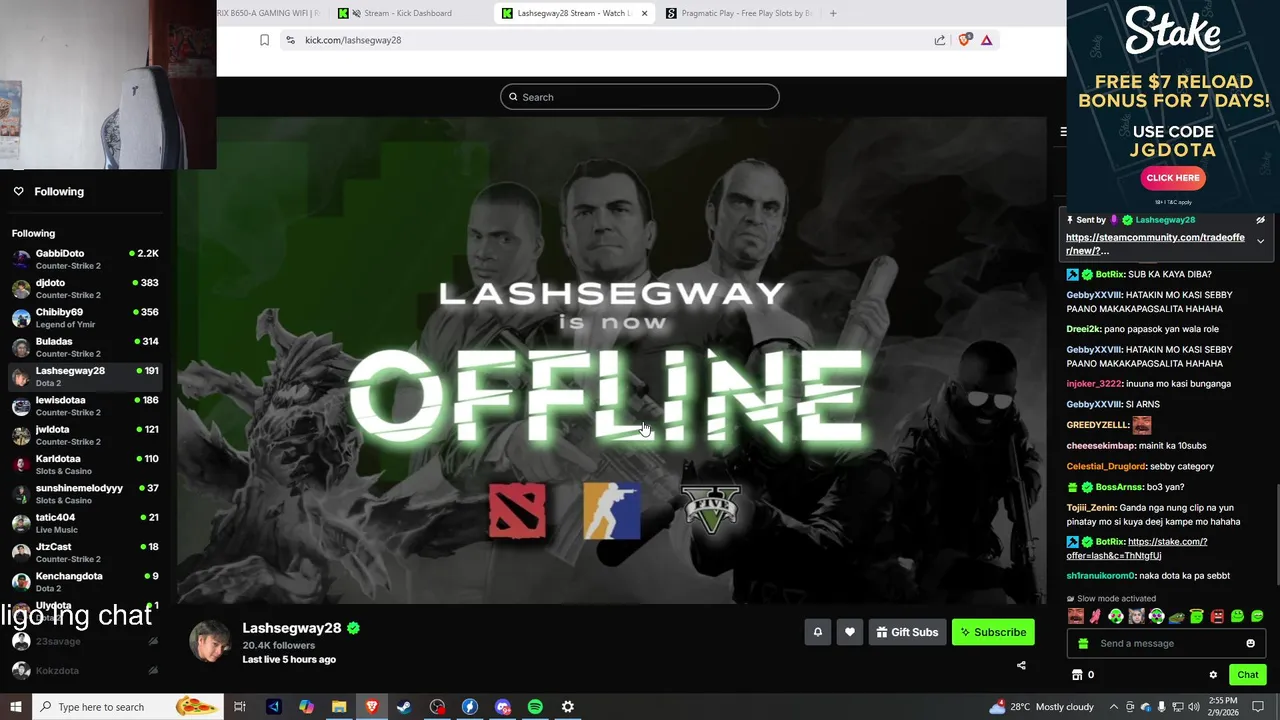Click the heart follow icon beside Gift Subs

coord(850,632)
